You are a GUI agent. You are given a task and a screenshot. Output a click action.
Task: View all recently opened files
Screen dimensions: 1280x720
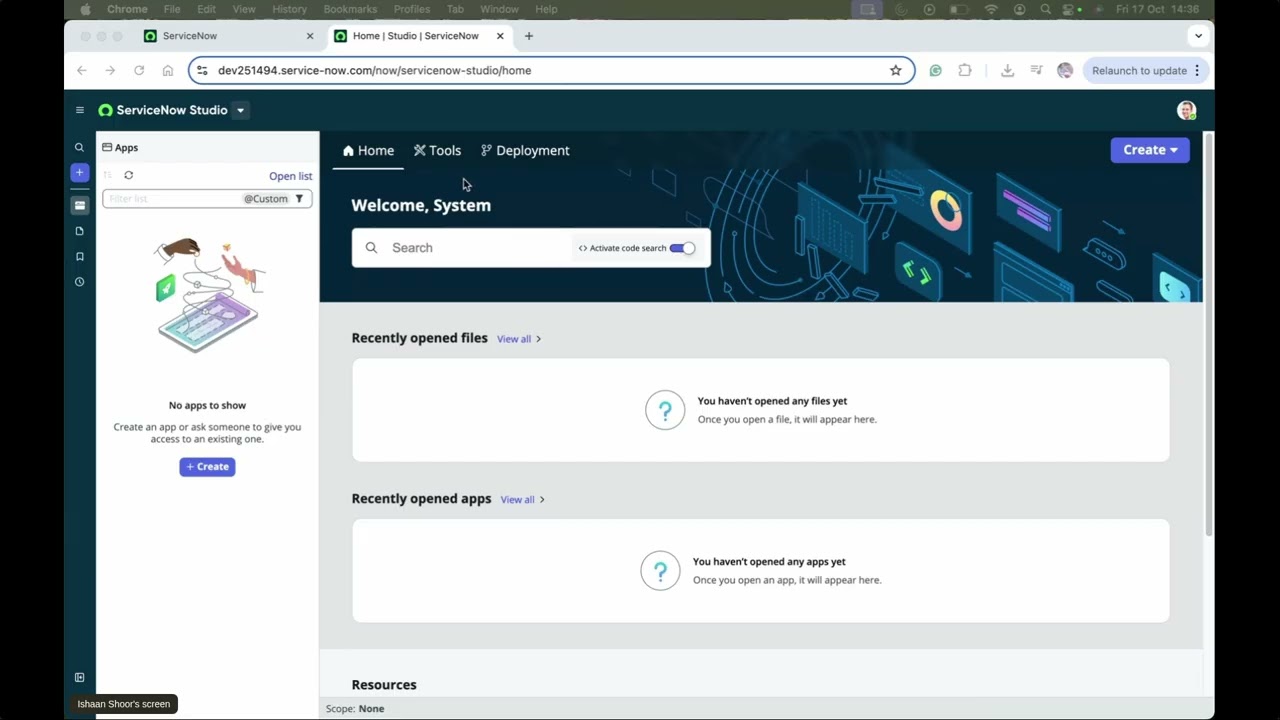(519, 339)
